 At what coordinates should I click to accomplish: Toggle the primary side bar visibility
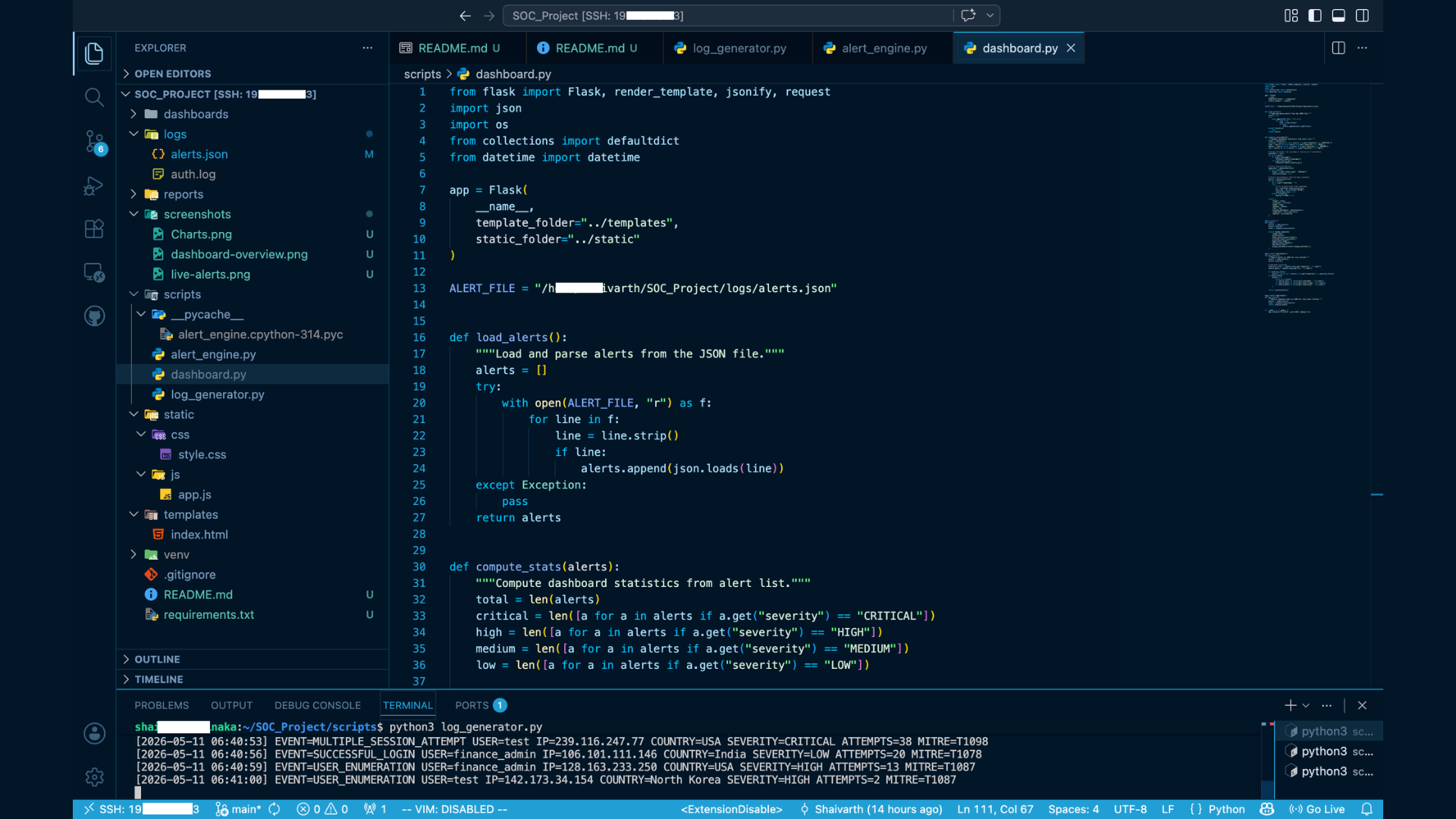click(x=1315, y=15)
